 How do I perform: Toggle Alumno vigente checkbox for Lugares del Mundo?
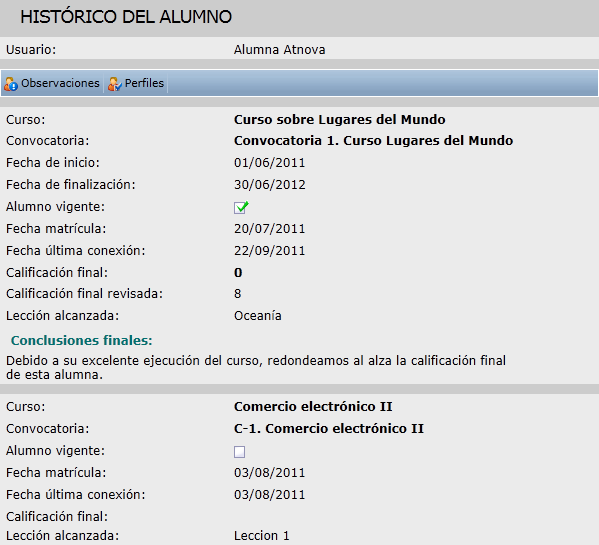click(x=241, y=207)
